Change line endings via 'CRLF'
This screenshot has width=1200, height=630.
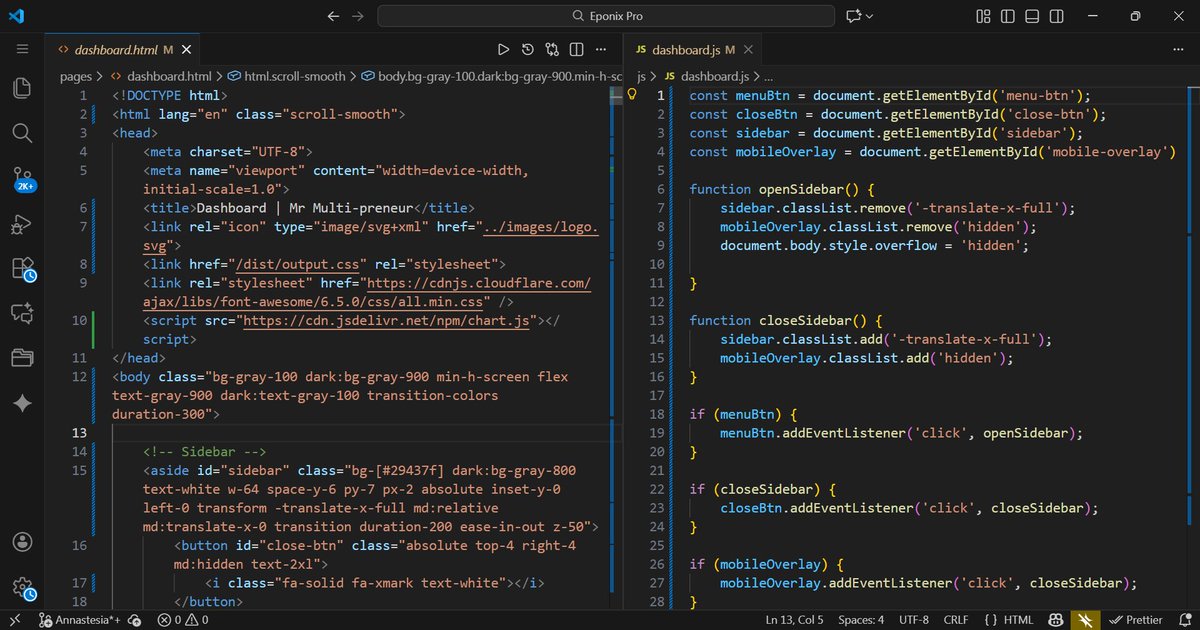955,620
